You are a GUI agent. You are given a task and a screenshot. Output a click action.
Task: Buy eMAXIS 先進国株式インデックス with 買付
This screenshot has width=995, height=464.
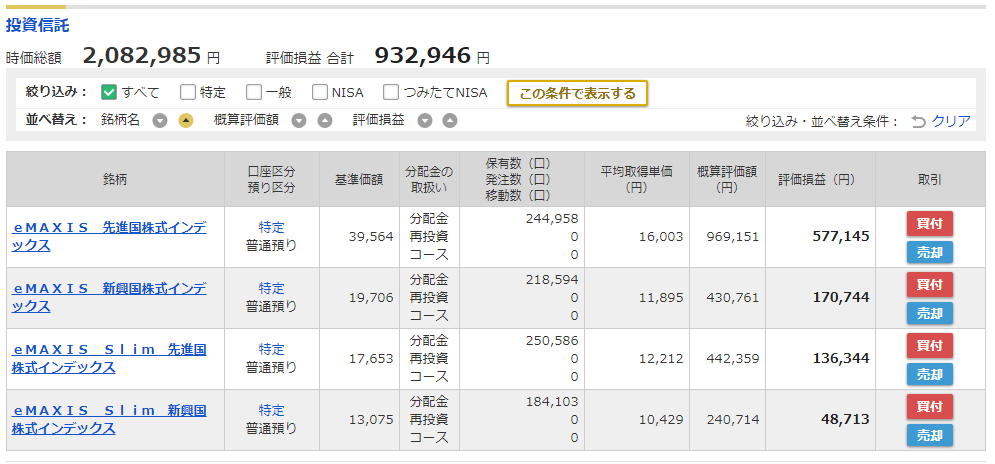930,223
